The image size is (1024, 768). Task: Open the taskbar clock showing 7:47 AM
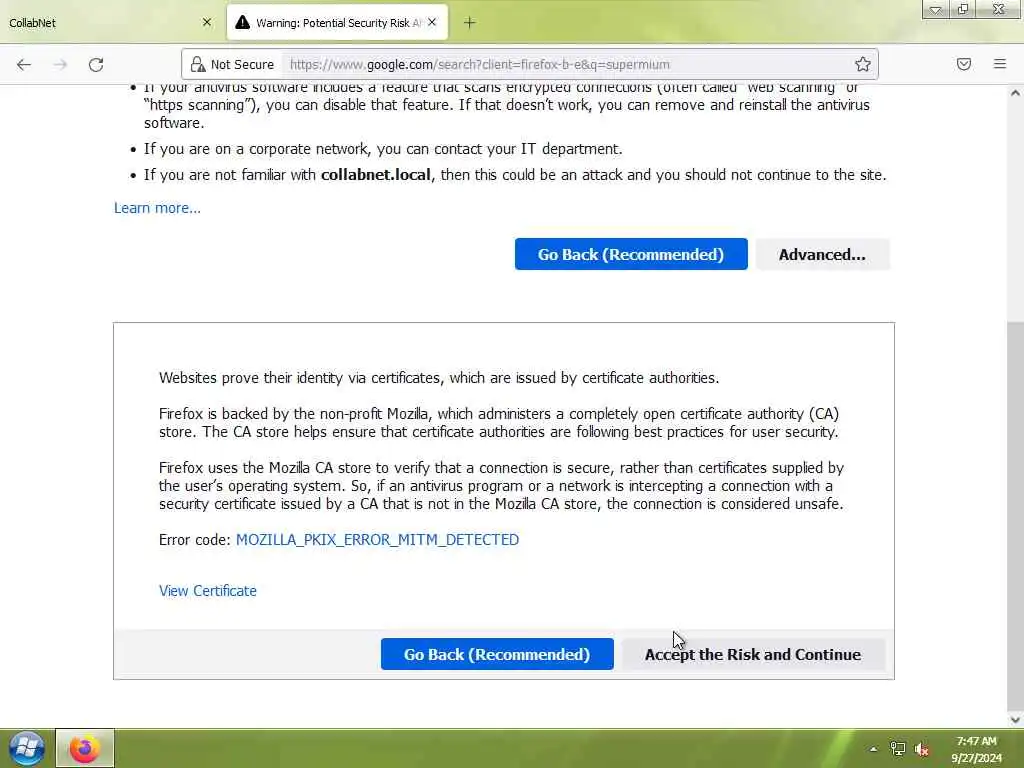pos(976,749)
